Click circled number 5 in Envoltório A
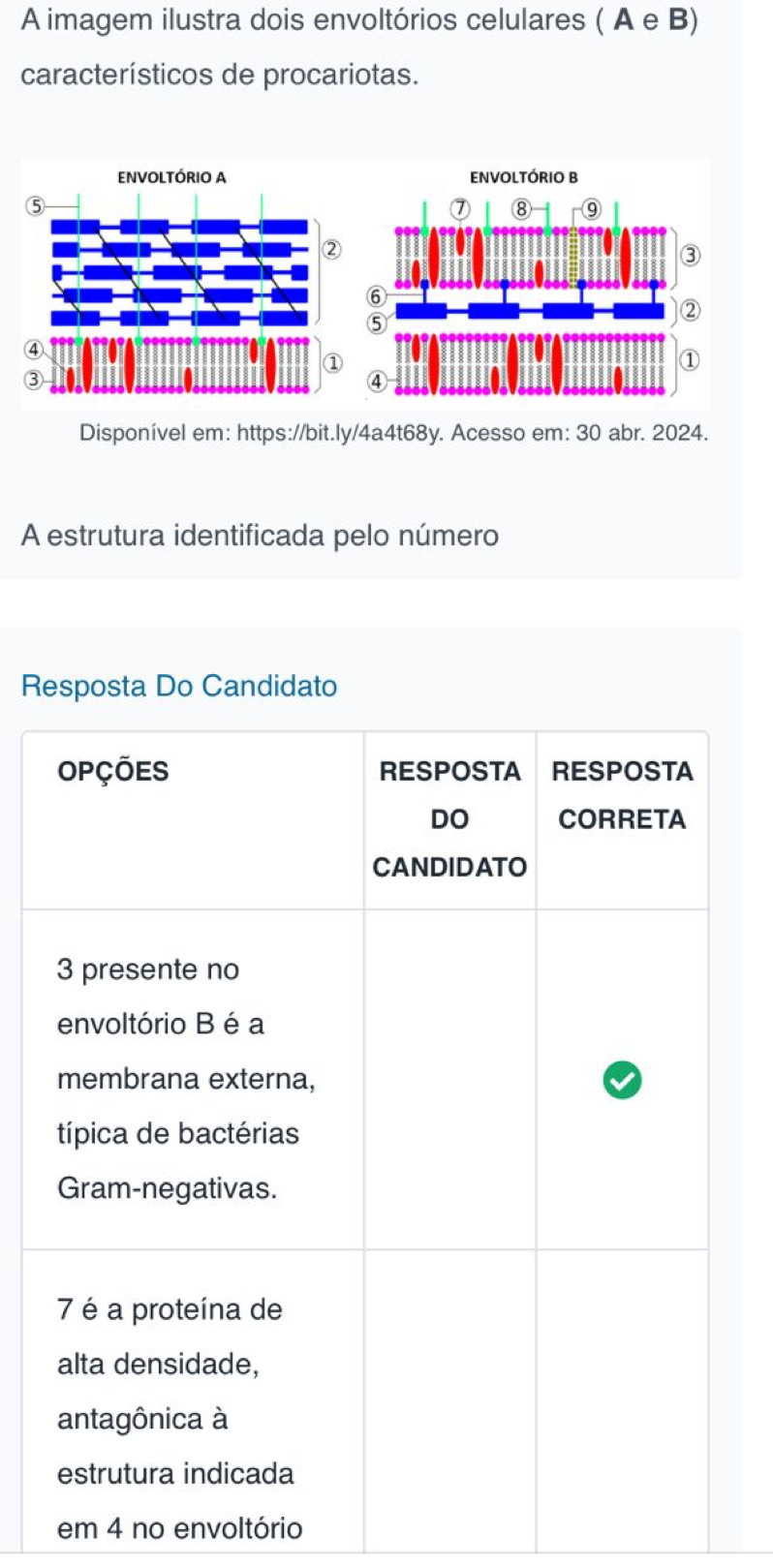The height and width of the screenshot is (1568, 773). (x=36, y=205)
